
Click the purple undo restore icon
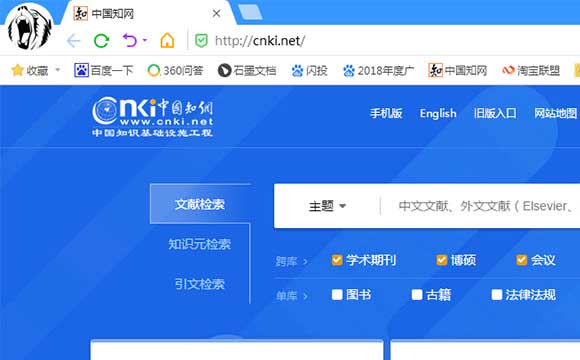[130, 40]
